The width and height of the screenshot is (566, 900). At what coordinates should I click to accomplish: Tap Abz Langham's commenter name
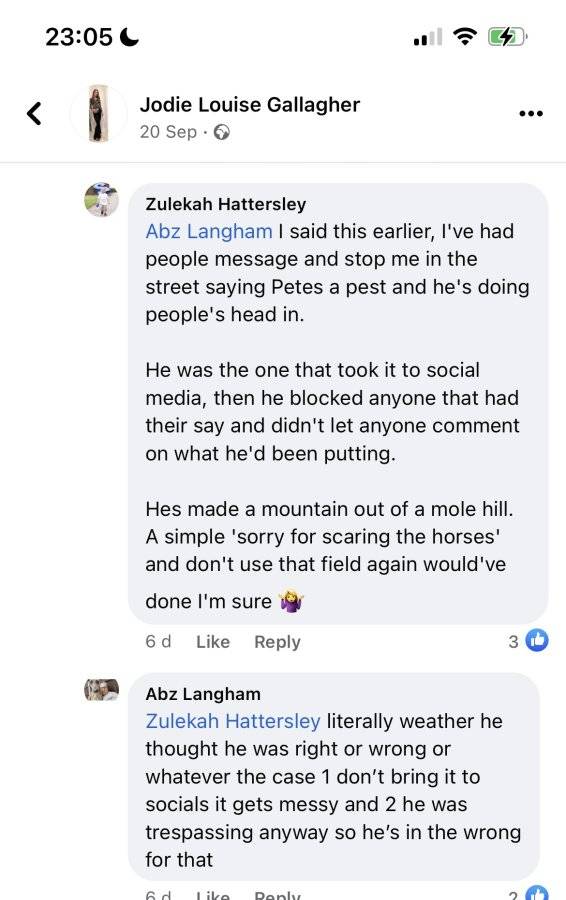click(203, 694)
